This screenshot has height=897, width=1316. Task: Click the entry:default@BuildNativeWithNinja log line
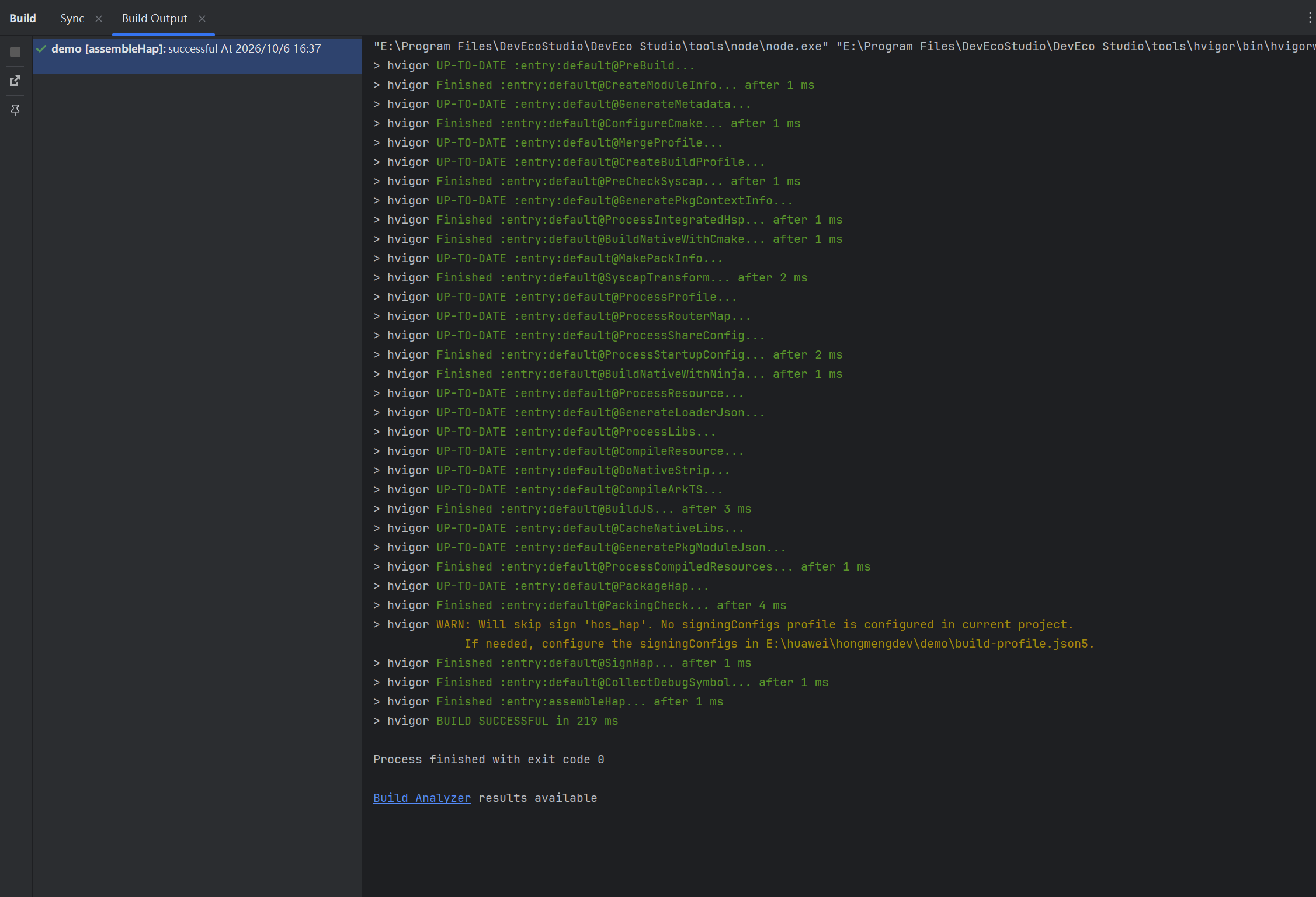click(607, 374)
